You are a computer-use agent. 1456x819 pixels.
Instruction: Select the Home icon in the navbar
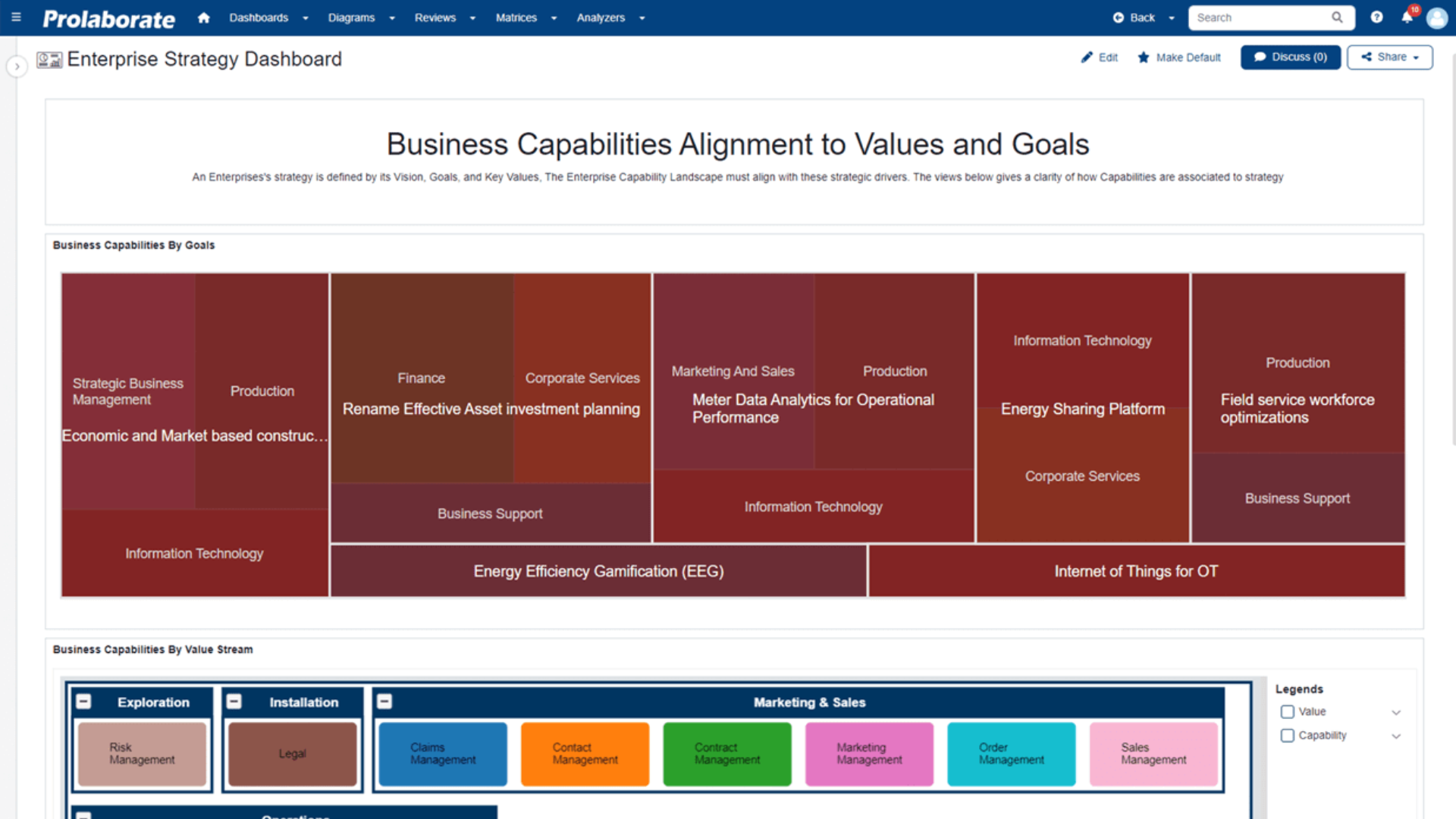[203, 17]
